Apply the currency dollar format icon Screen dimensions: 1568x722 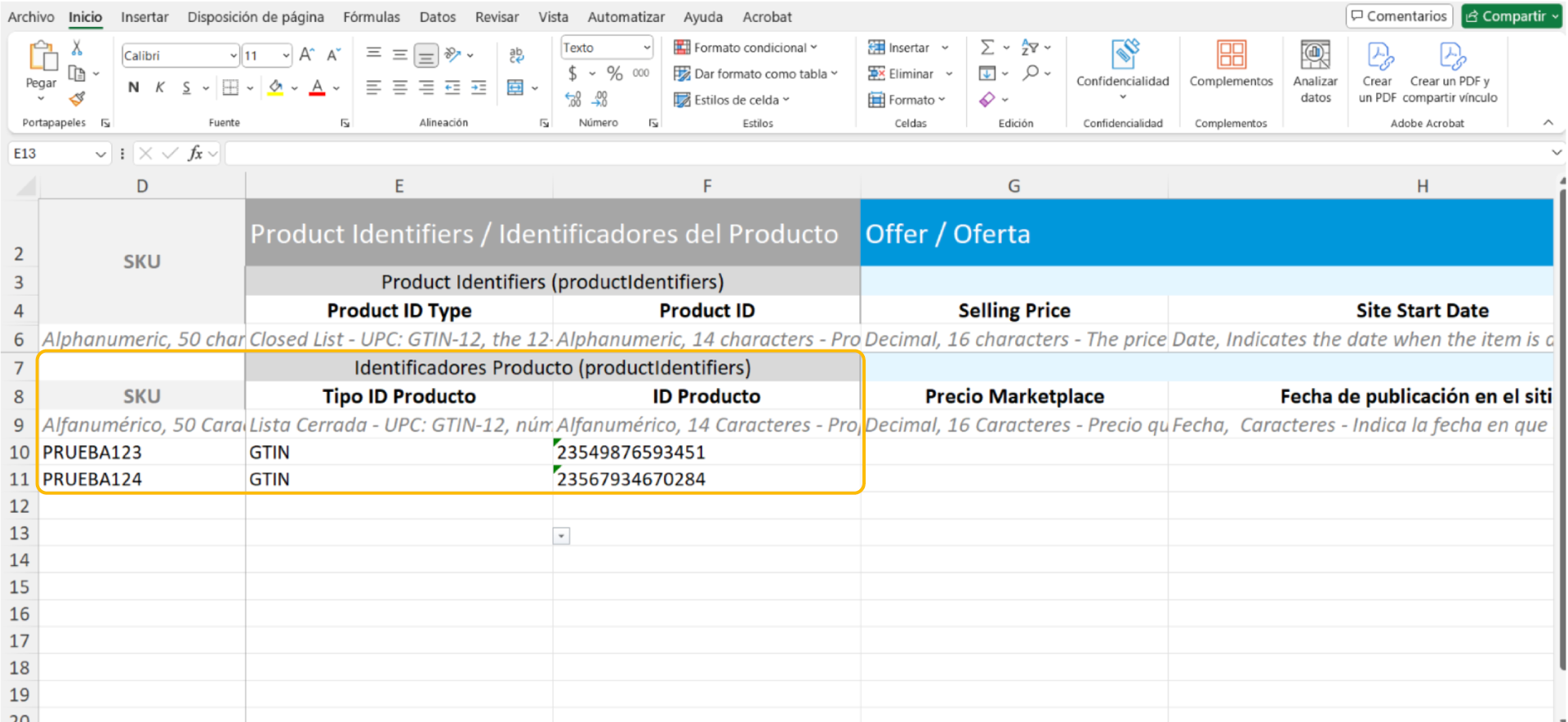[572, 74]
